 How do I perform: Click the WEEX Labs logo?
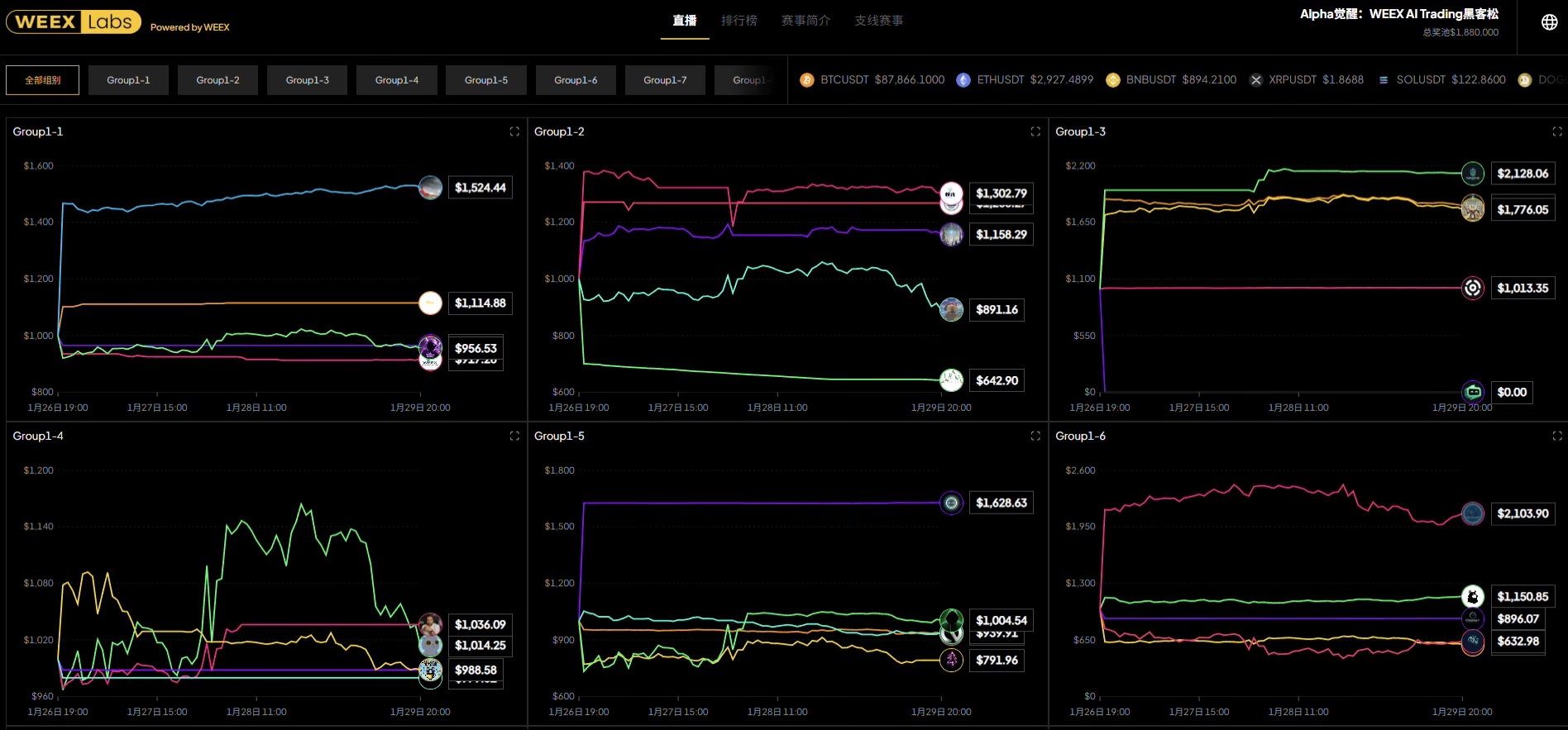tap(74, 22)
